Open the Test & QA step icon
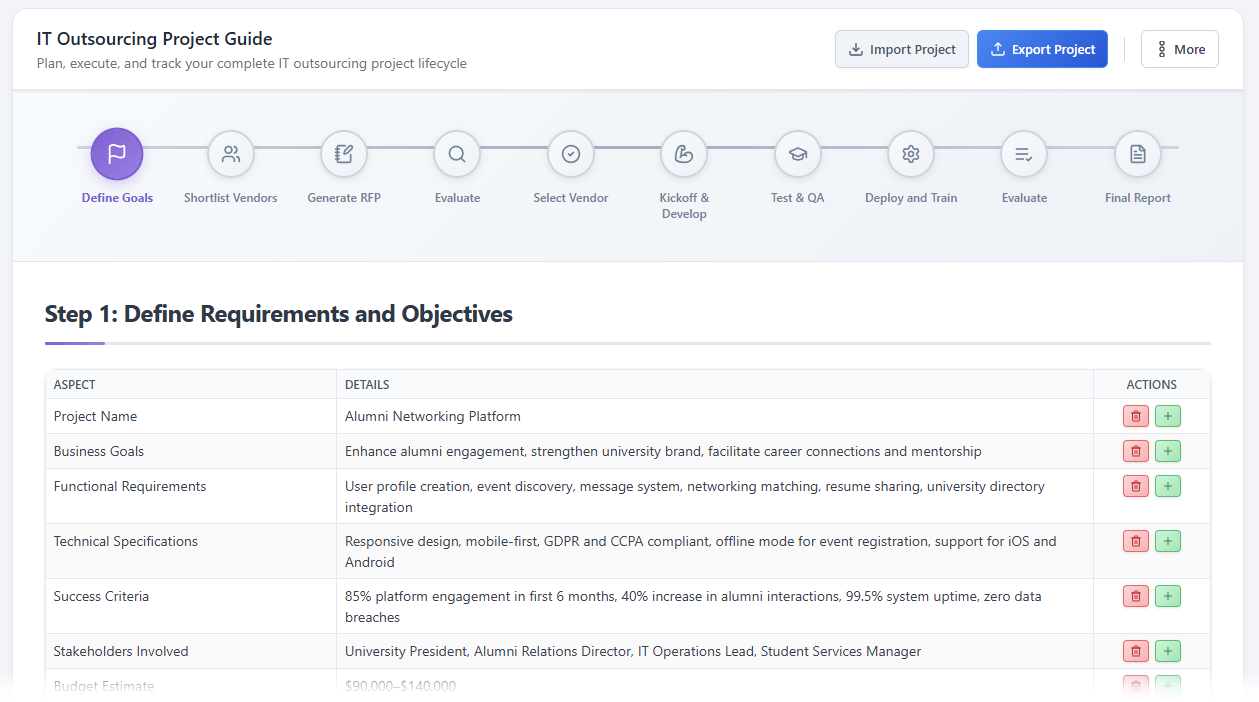This screenshot has width=1259, height=702. (x=797, y=153)
